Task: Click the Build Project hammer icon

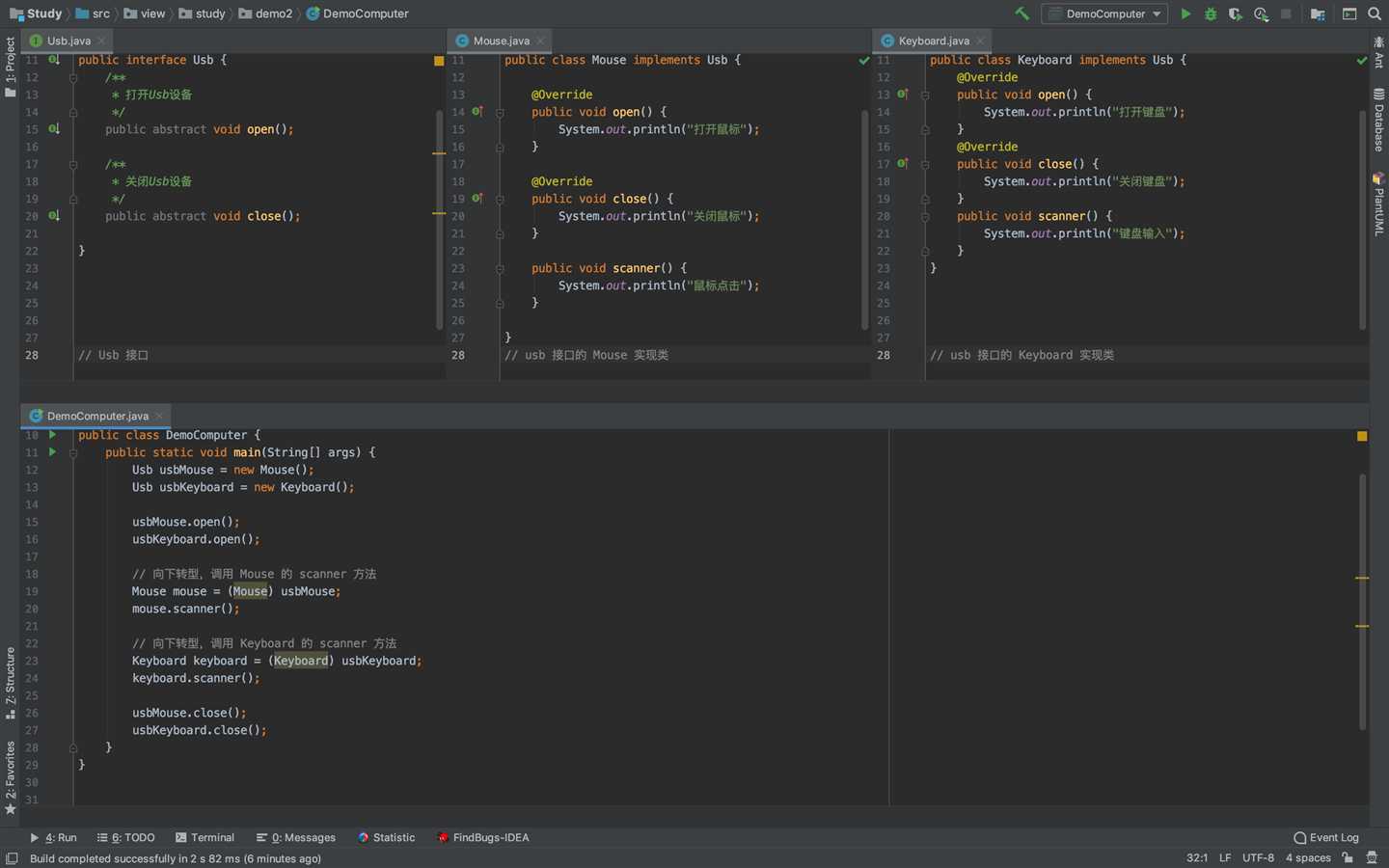Action: (x=1021, y=14)
